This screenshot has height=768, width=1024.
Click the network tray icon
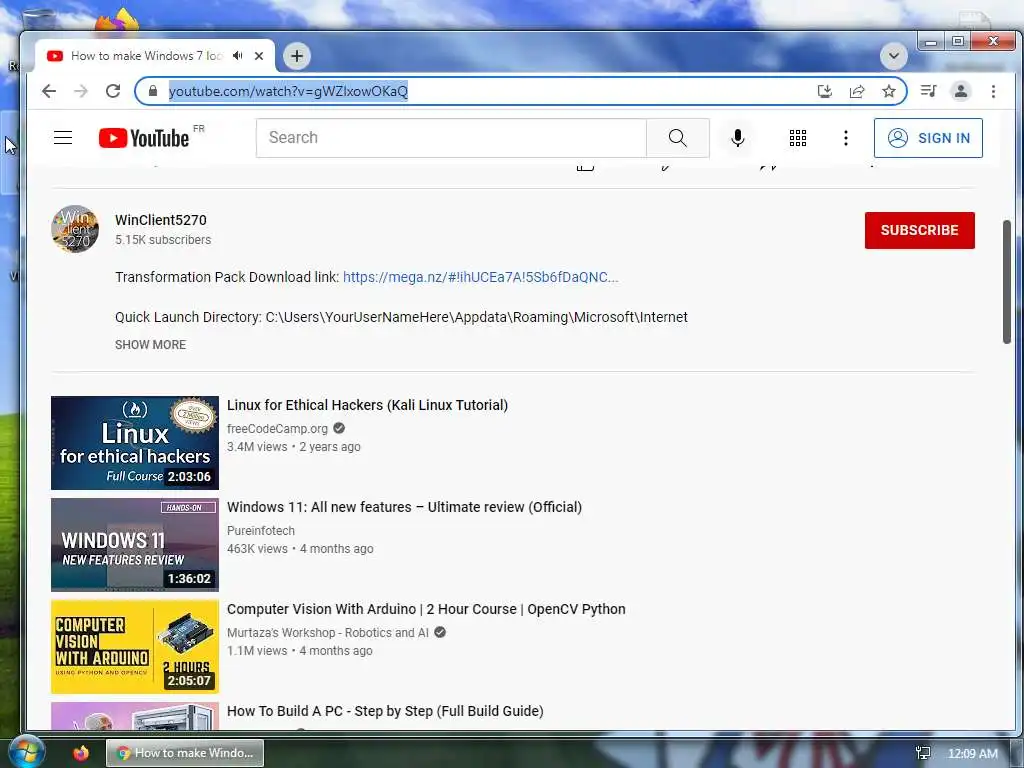point(923,753)
